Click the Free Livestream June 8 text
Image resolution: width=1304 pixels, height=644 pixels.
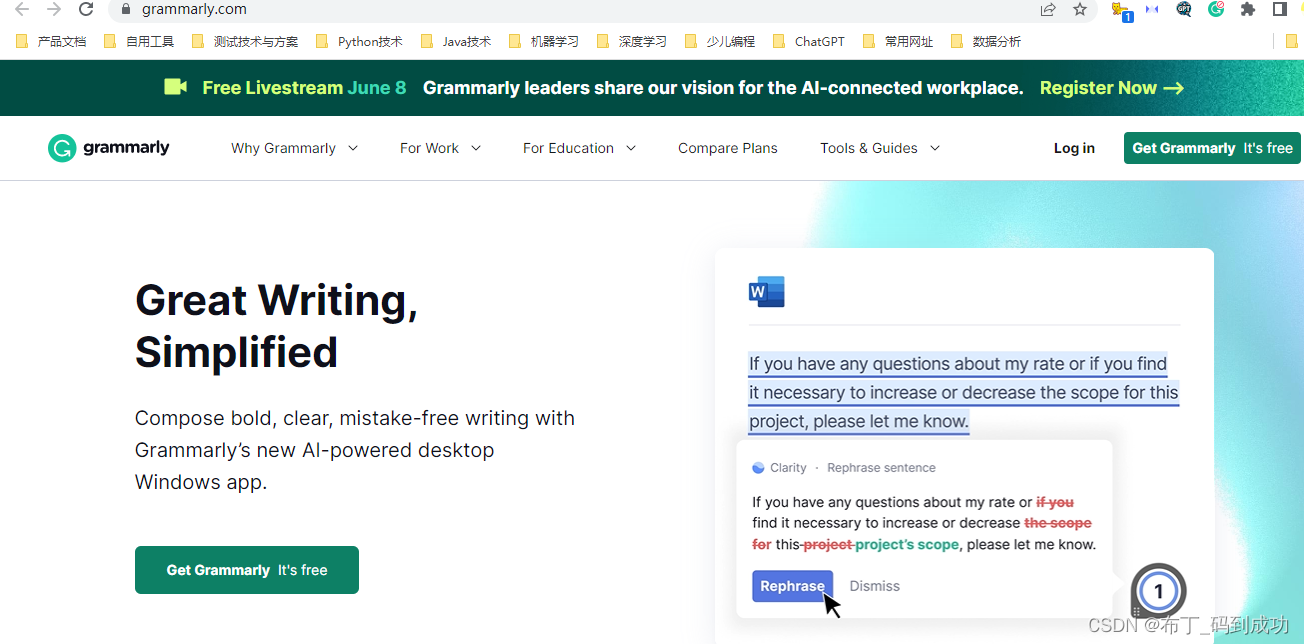(x=304, y=88)
